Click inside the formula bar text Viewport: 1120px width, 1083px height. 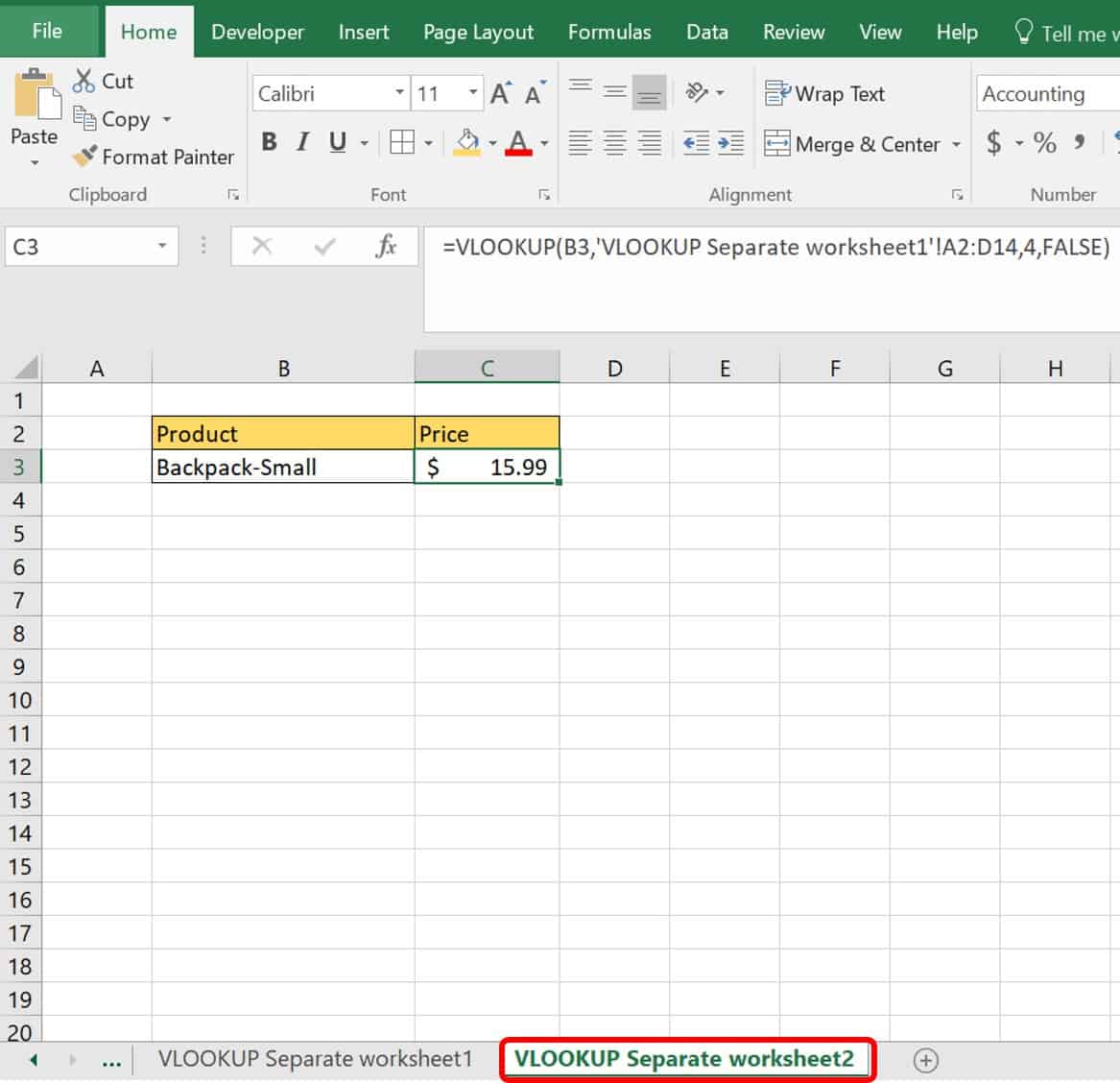(x=775, y=247)
